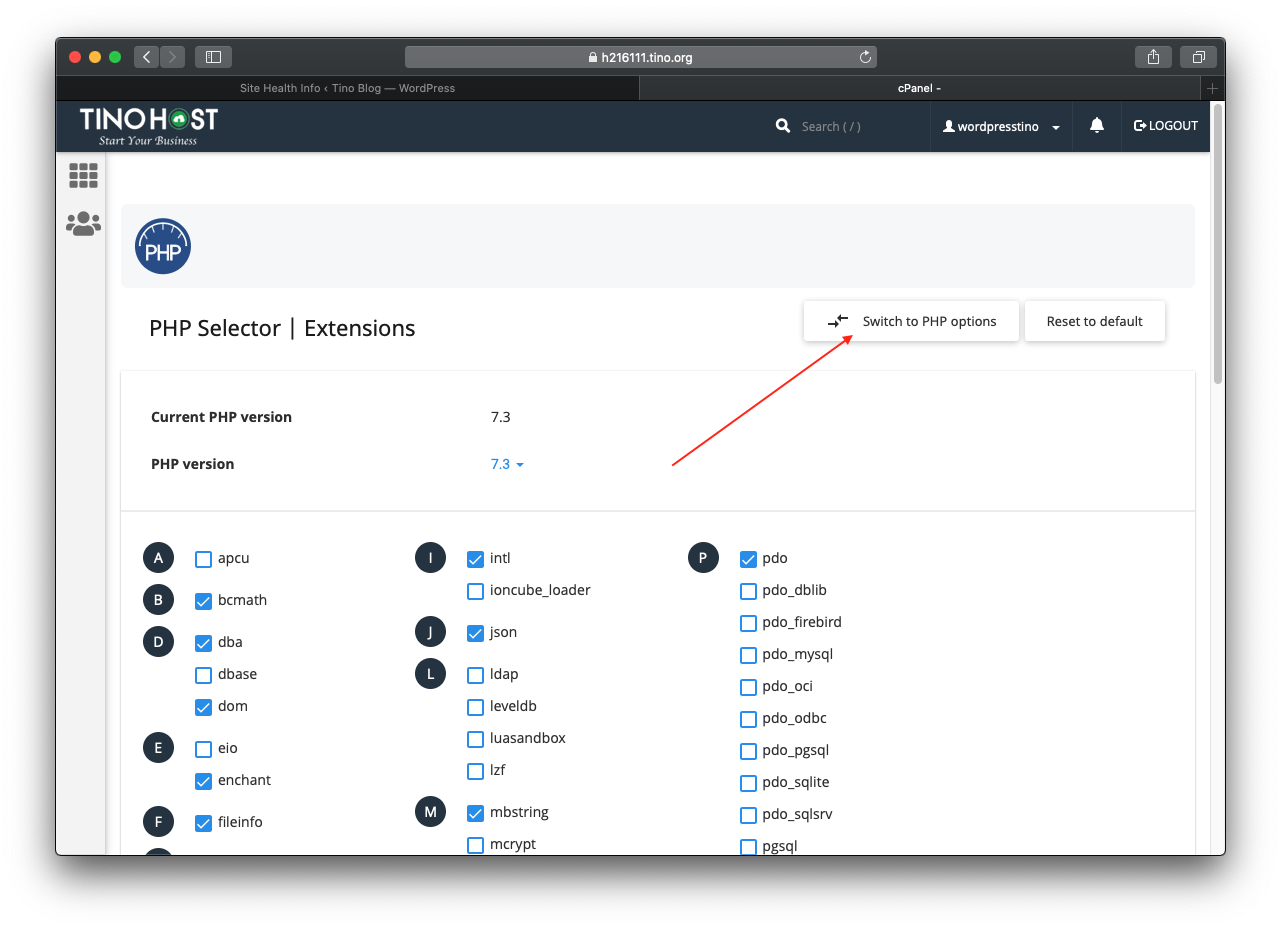Click the letter D group badge

pyautogui.click(x=158, y=642)
